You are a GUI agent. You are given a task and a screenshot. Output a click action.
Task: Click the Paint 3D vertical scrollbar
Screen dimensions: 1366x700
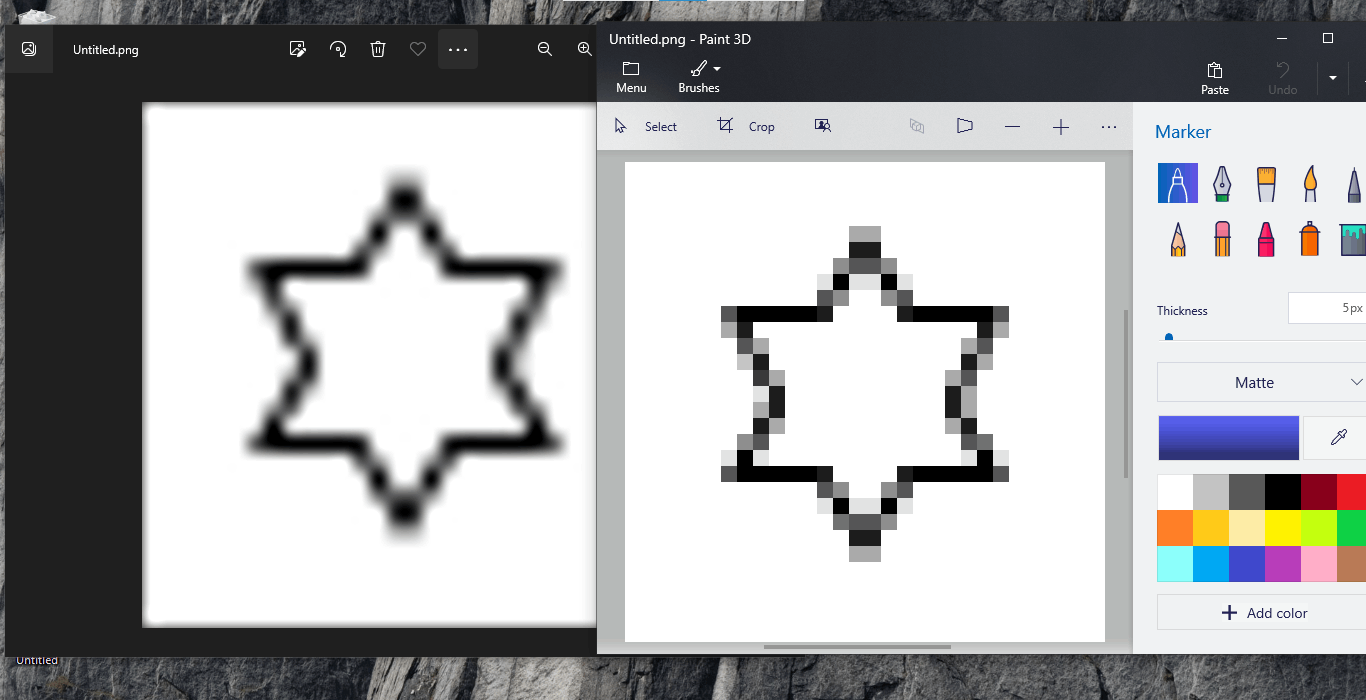[1126, 393]
